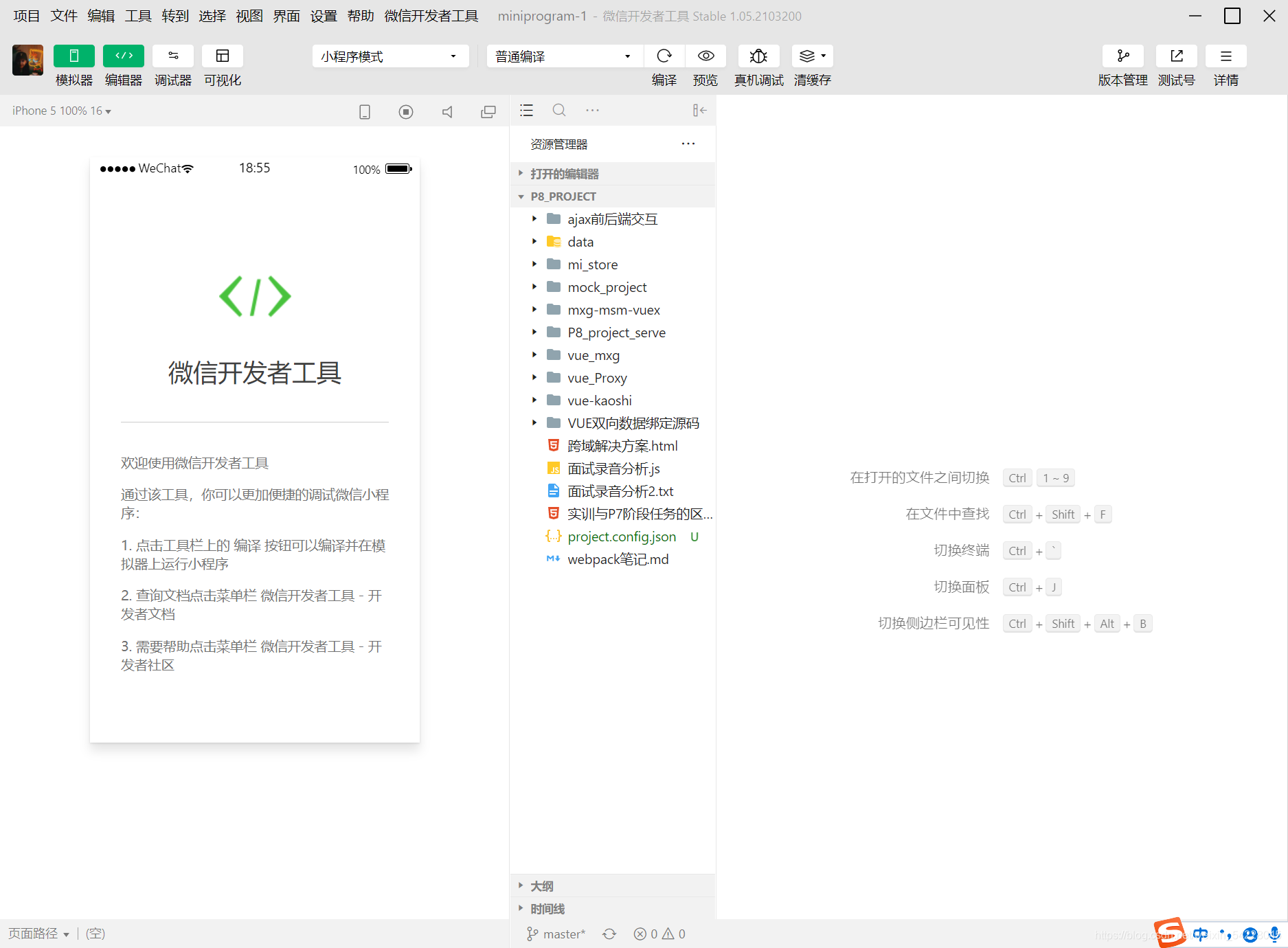Expand the data folder
The height and width of the screenshot is (948, 1288).
[x=613, y=242]
